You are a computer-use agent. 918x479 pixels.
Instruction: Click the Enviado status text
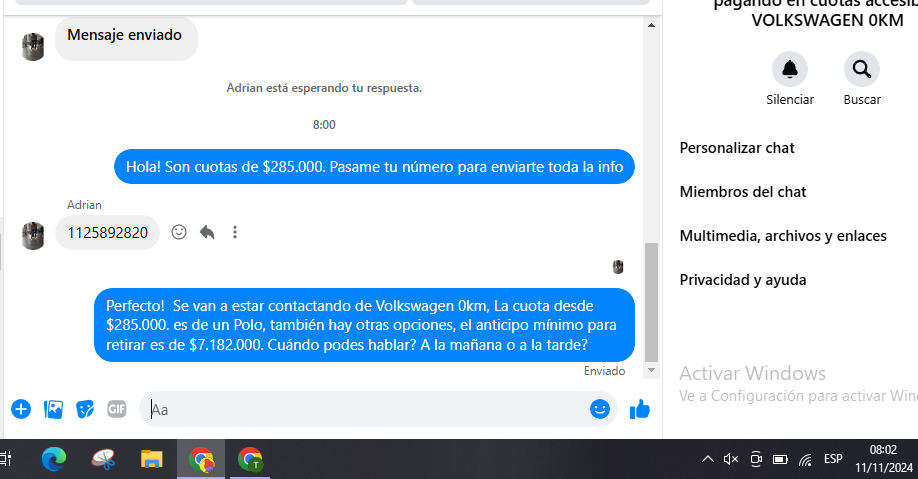click(x=604, y=371)
